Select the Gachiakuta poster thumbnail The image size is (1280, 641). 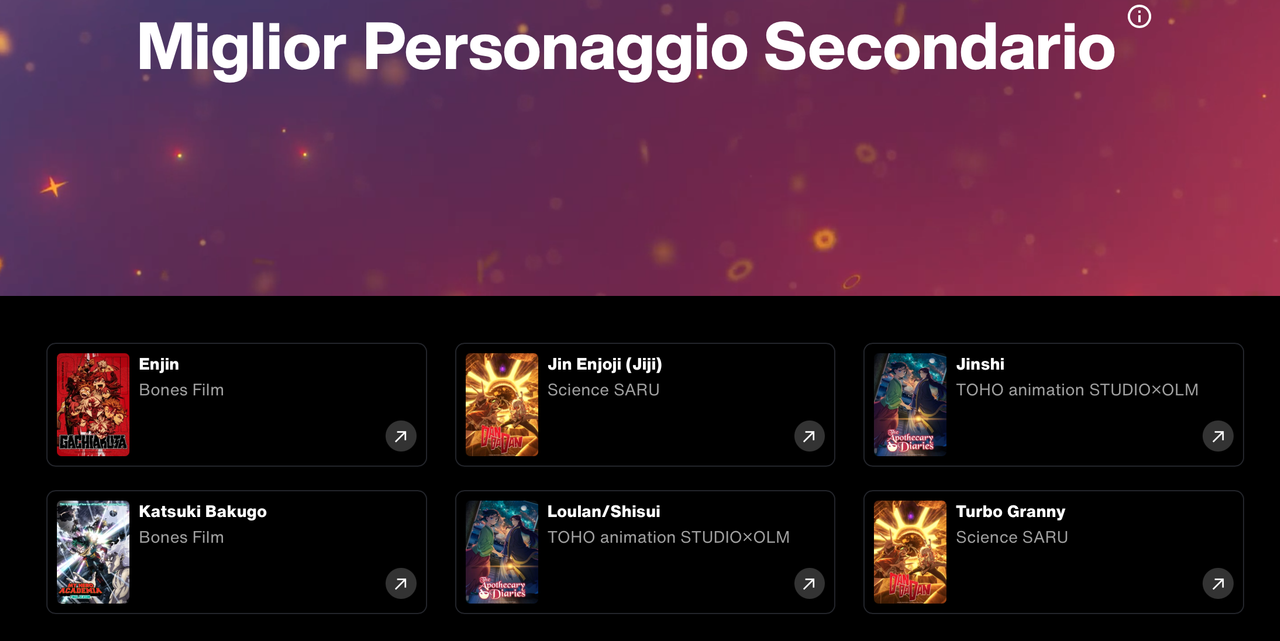pos(93,405)
